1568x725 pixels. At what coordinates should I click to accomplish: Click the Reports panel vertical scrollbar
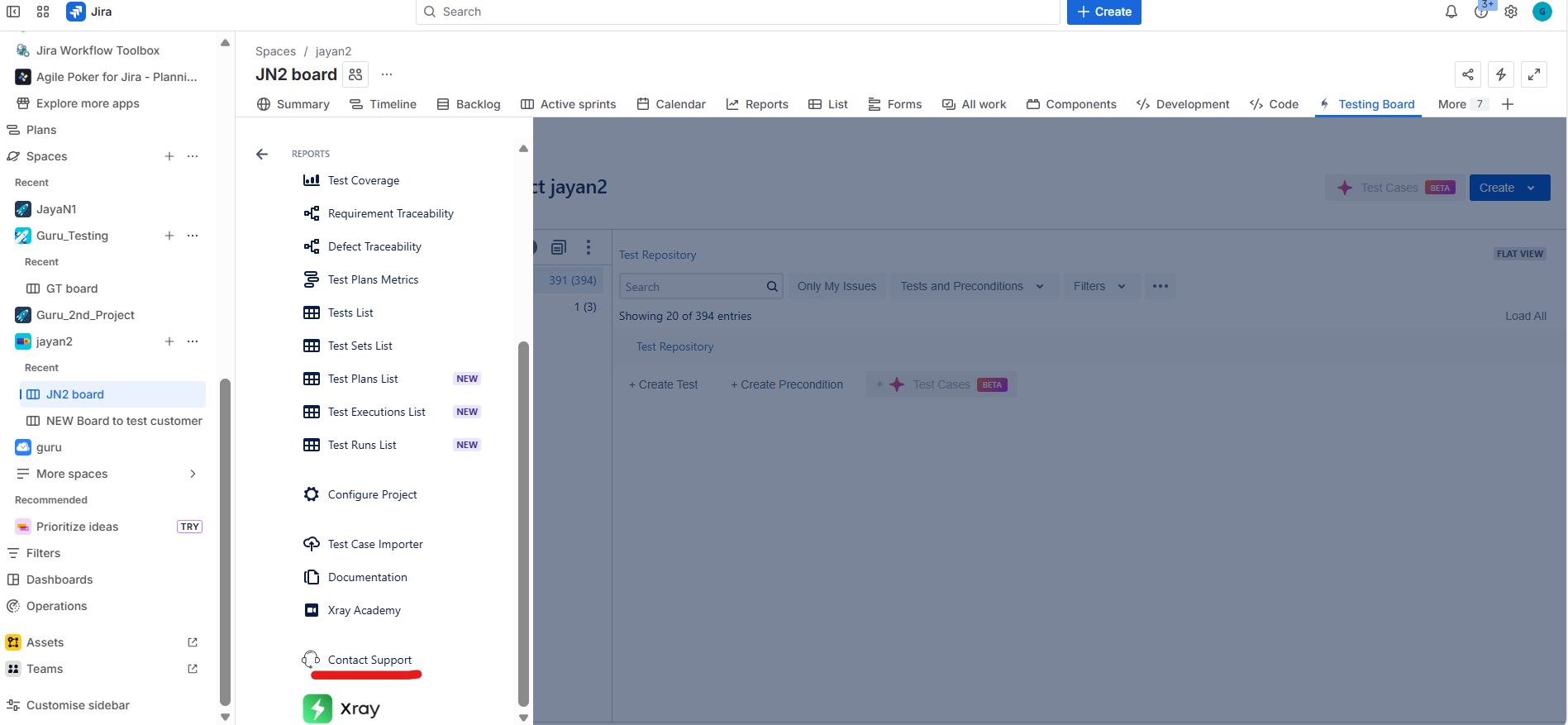[x=523, y=521]
